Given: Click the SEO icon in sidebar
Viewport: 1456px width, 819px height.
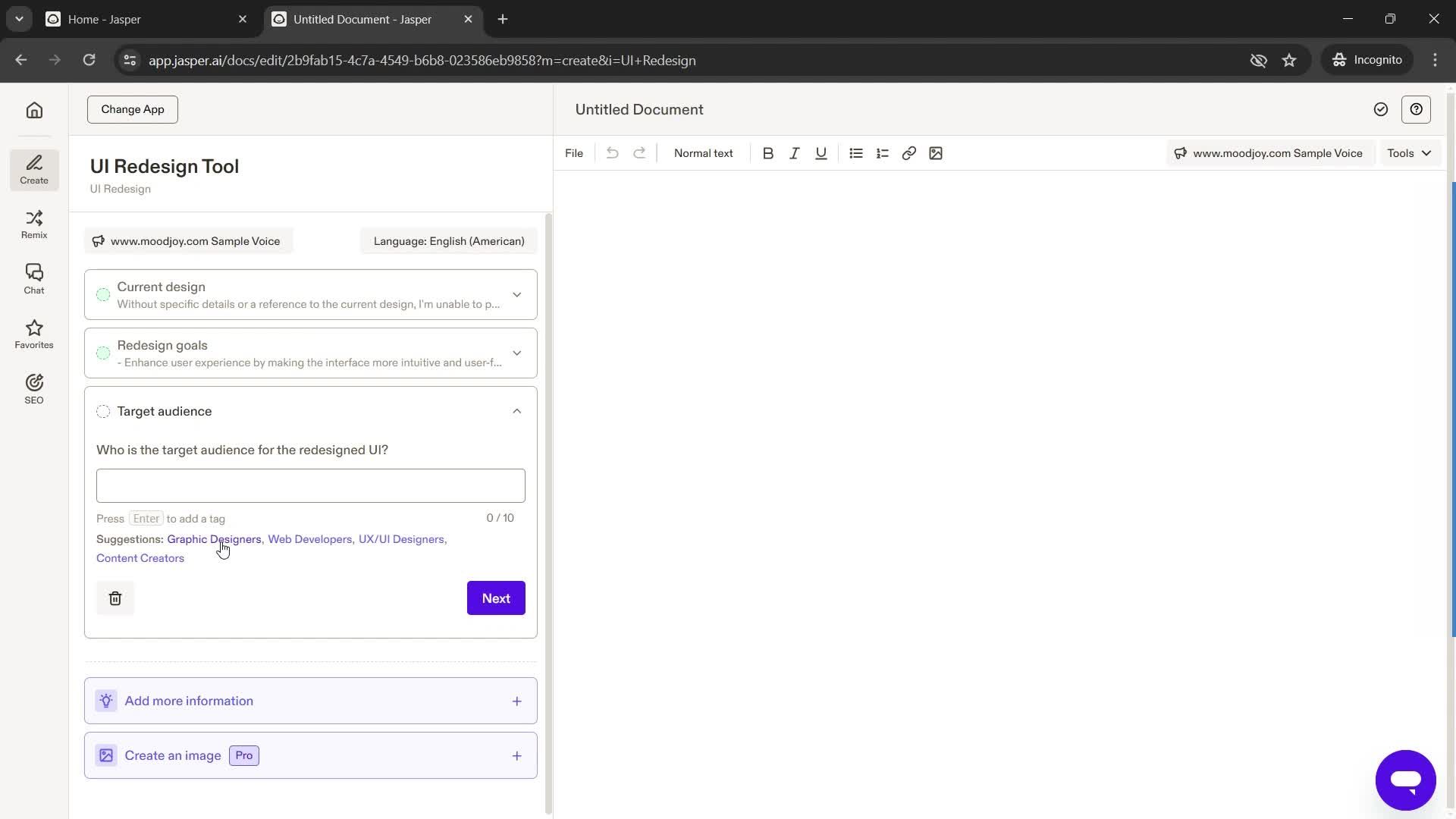Looking at the screenshot, I should [34, 388].
